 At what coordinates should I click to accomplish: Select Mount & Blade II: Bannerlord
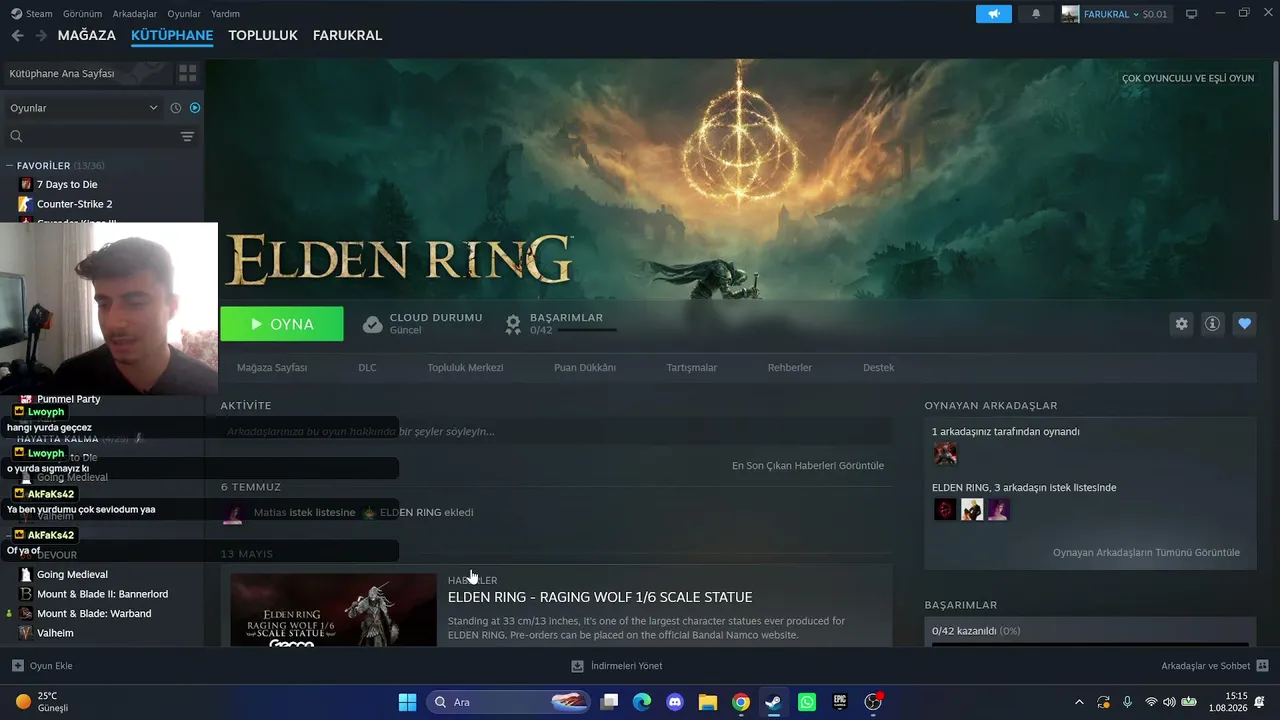pyautogui.click(x=102, y=594)
